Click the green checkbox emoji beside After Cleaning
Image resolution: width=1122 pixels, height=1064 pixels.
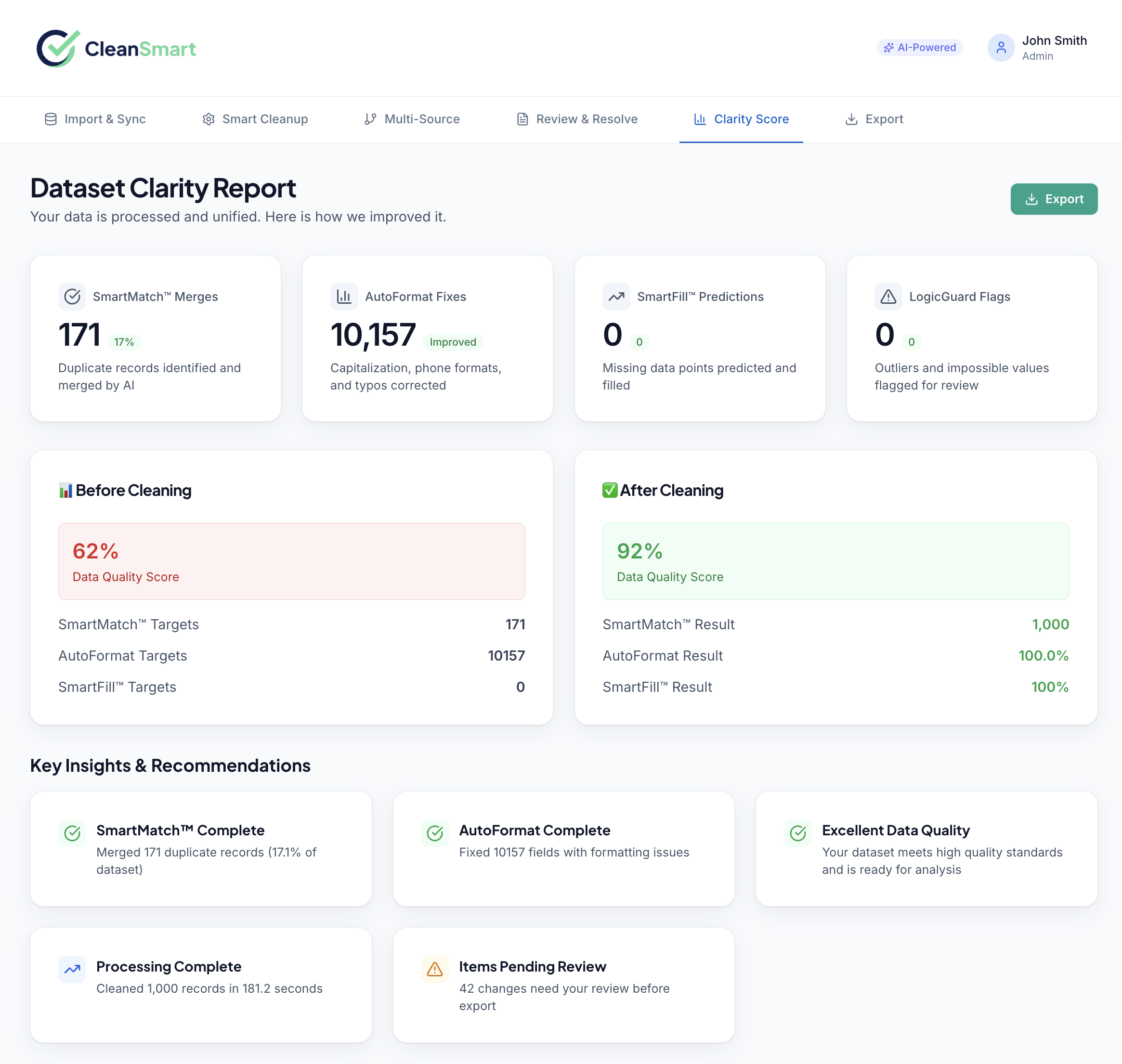tap(610, 491)
